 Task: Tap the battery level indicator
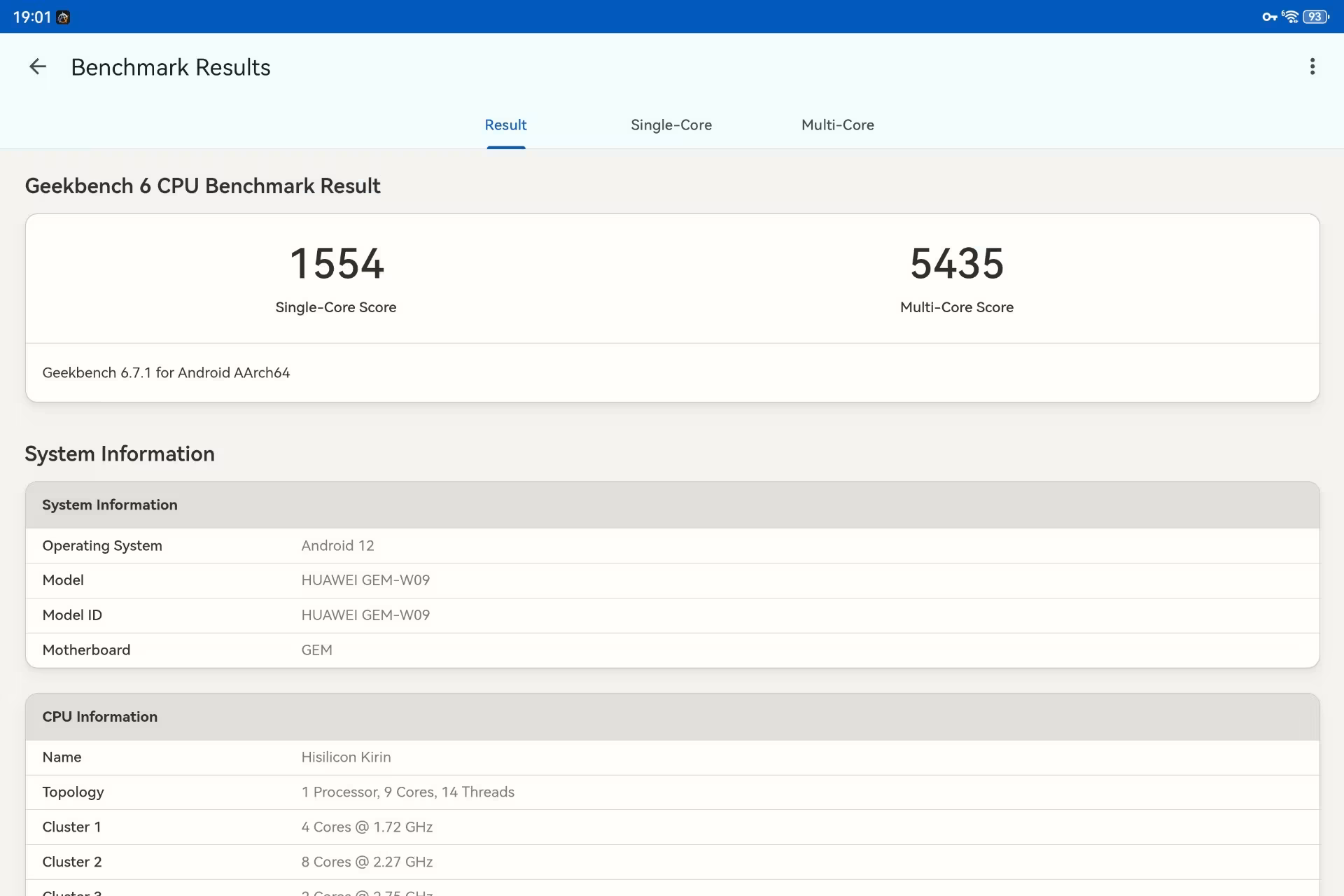tap(1316, 17)
